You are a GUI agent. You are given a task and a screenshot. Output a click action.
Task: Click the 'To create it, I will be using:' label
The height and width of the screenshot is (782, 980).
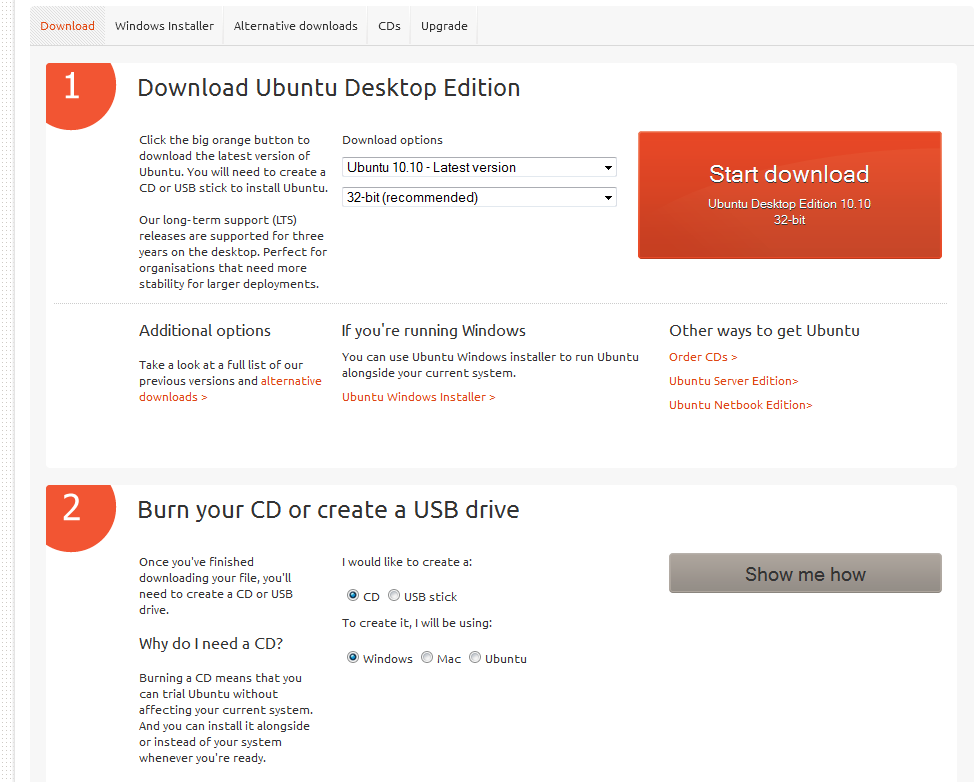pyautogui.click(x=417, y=623)
